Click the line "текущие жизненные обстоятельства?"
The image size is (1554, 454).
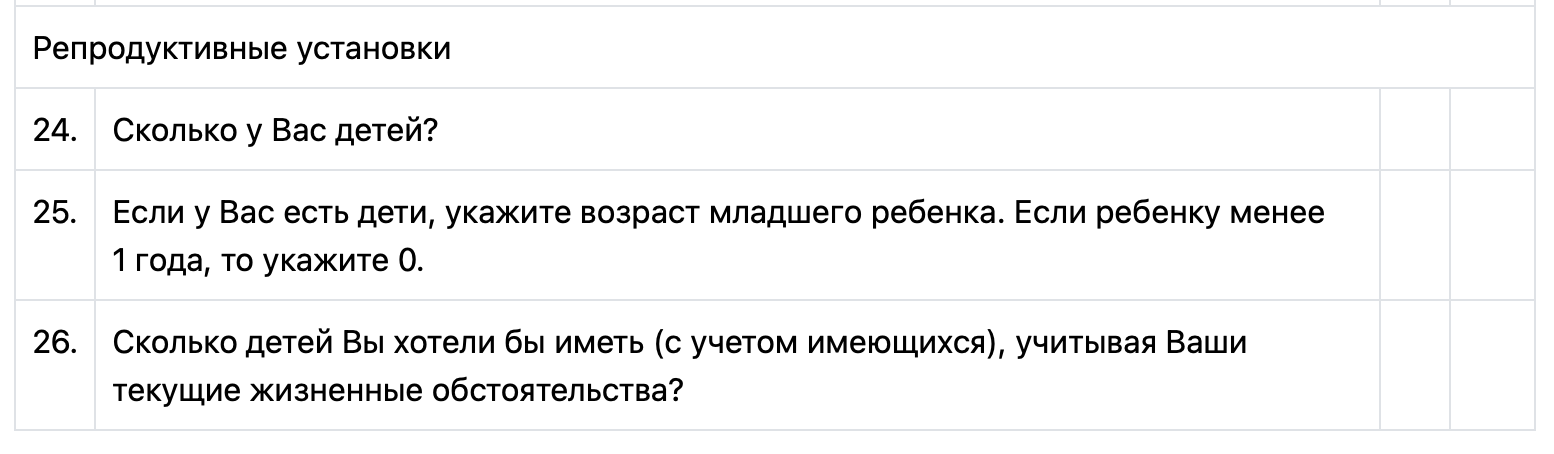397,388
